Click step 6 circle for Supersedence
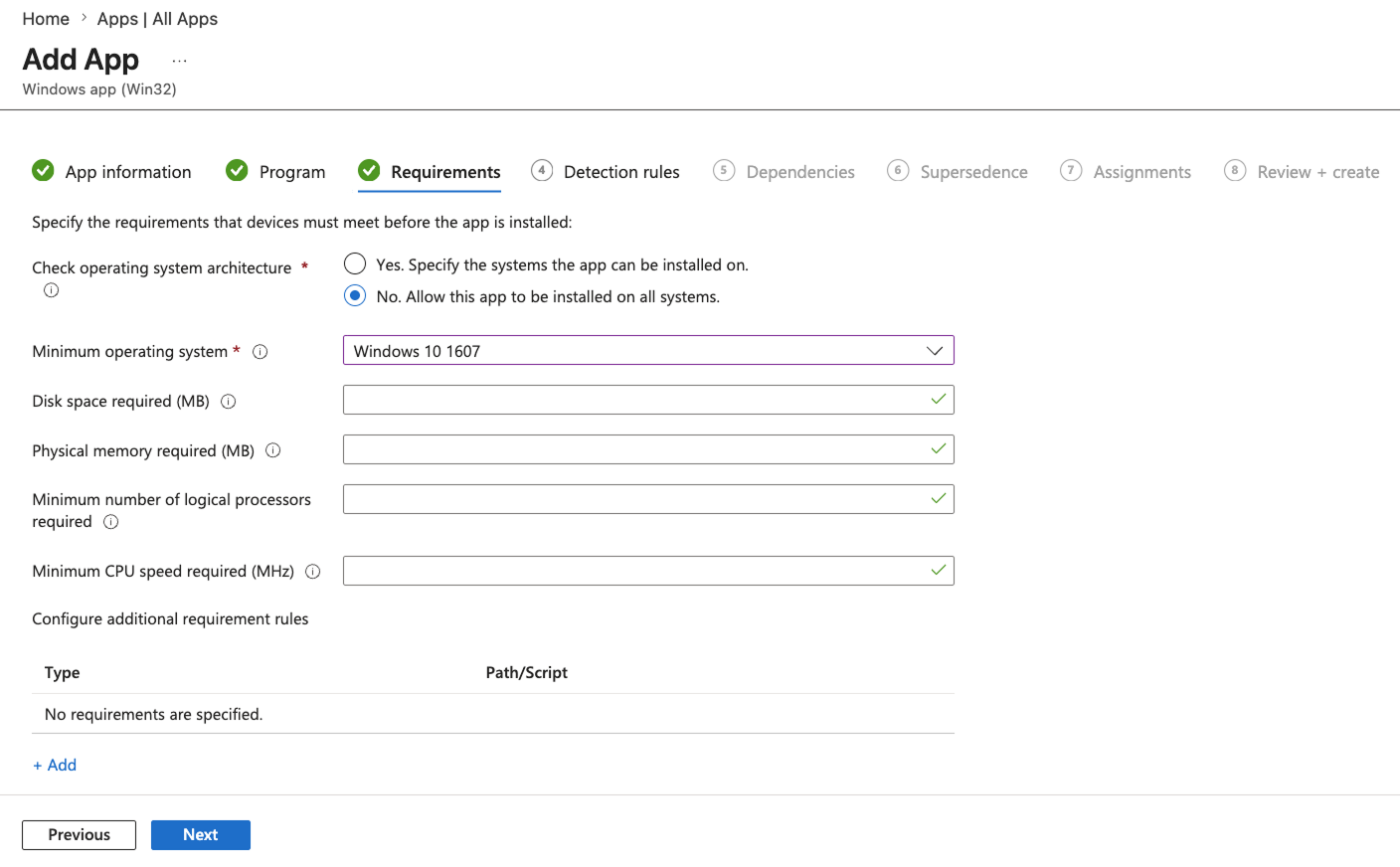Screen dimensions: 1400x867 tap(898, 170)
